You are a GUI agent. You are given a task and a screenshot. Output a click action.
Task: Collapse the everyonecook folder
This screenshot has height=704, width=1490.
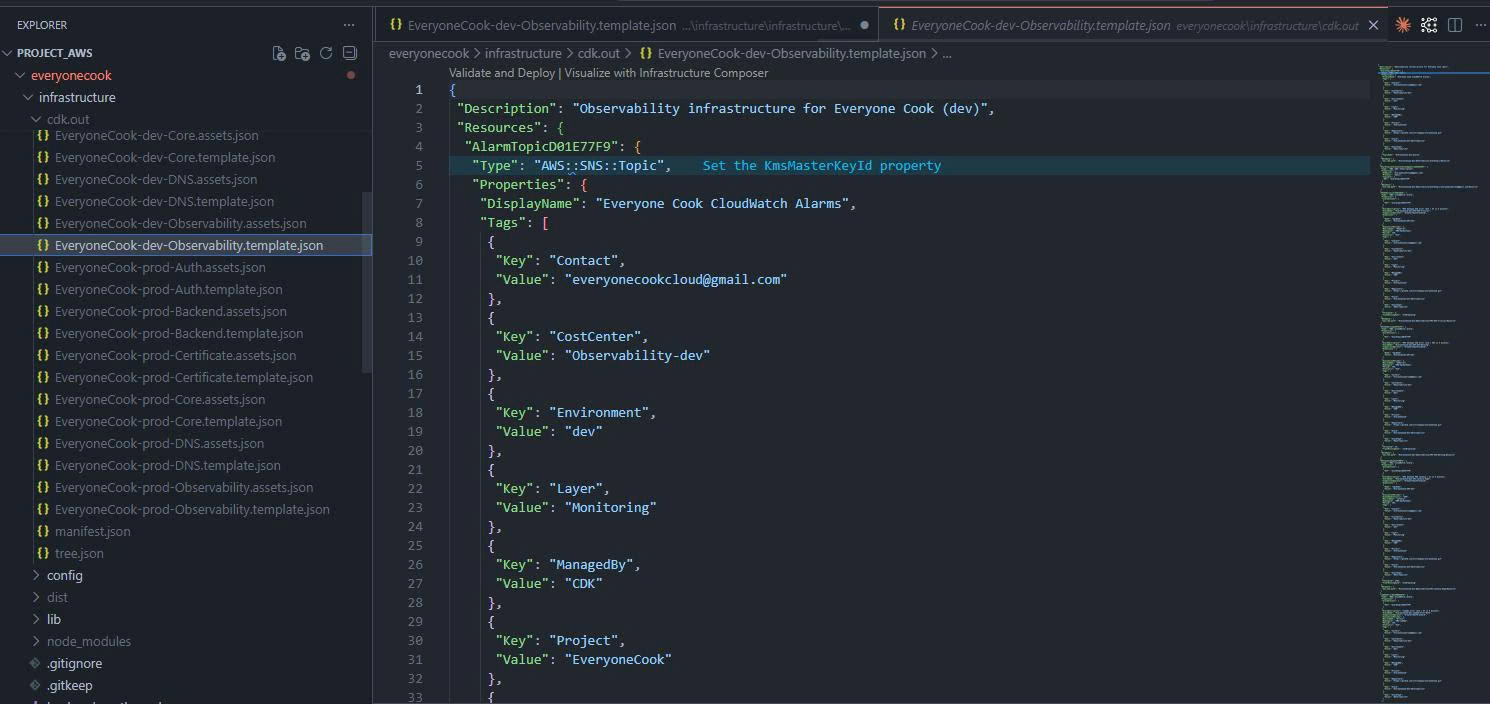pyautogui.click(x=20, y=75)
